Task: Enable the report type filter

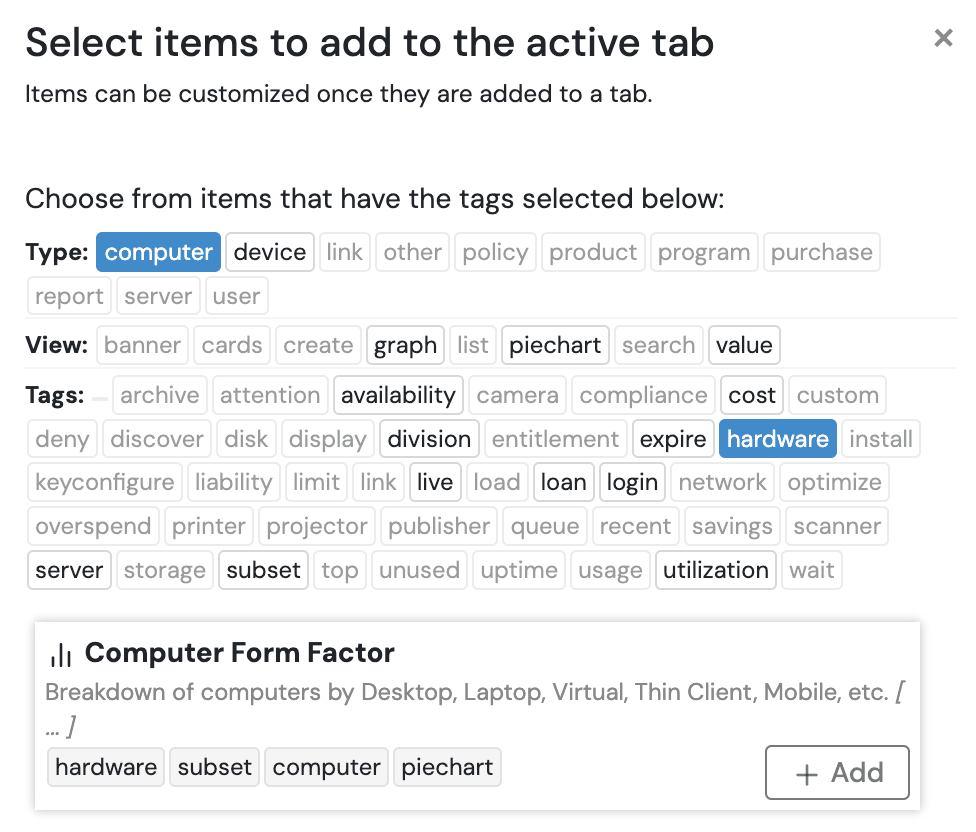Action: (x=68, y=295)
